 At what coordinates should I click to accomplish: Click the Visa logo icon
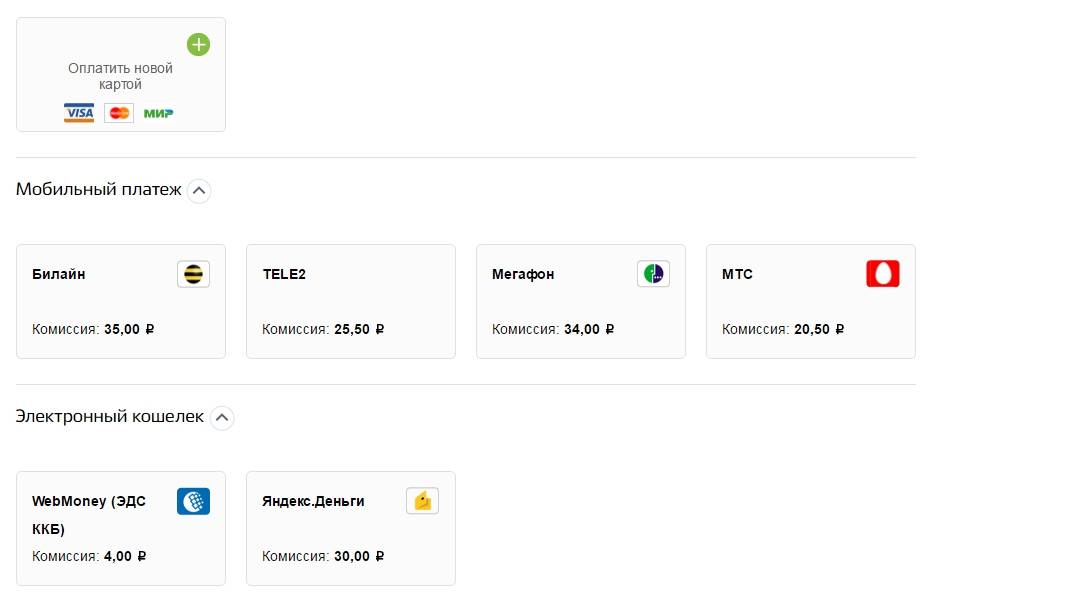[79, 113]
